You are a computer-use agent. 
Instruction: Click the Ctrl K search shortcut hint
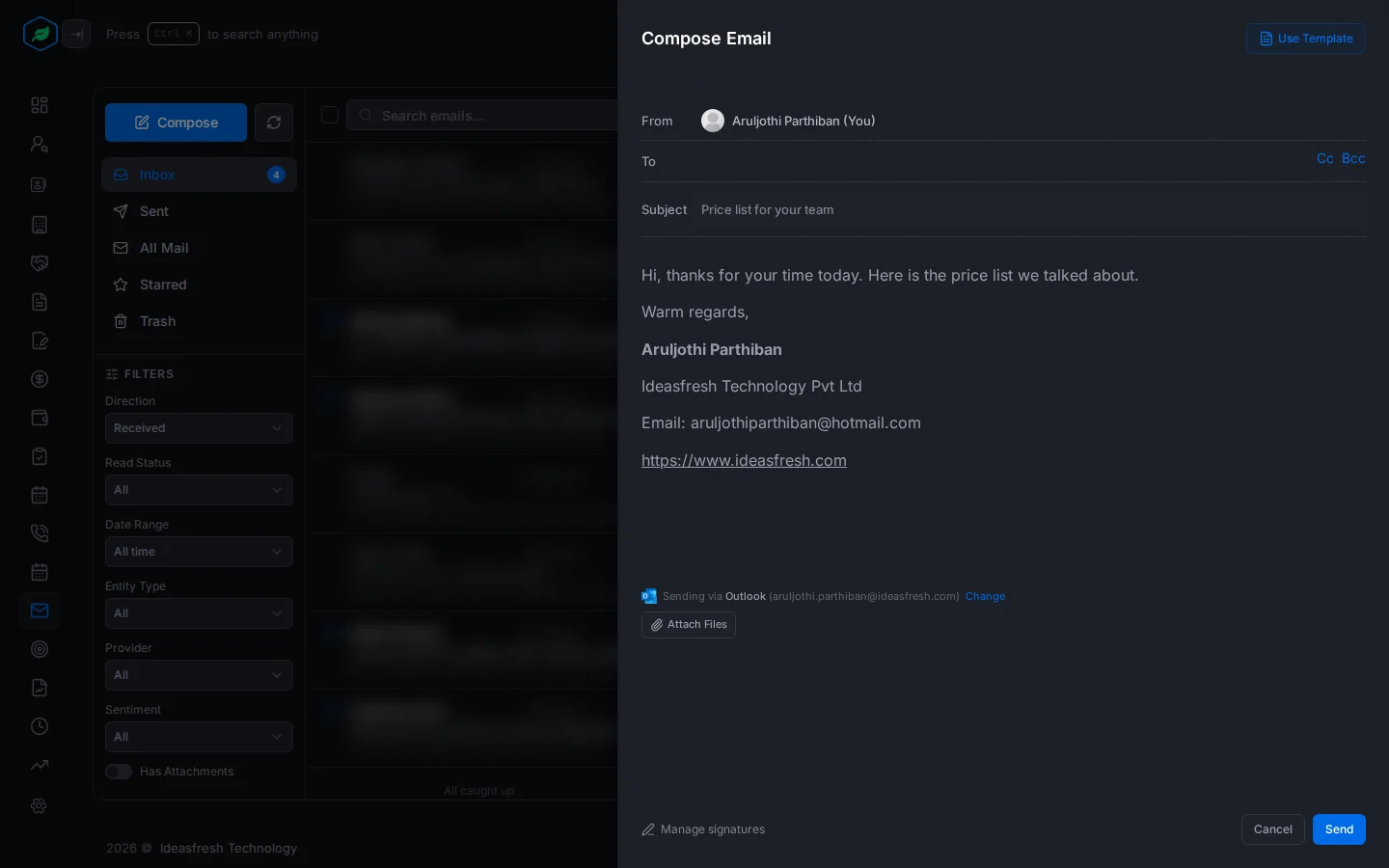[174, 34]
